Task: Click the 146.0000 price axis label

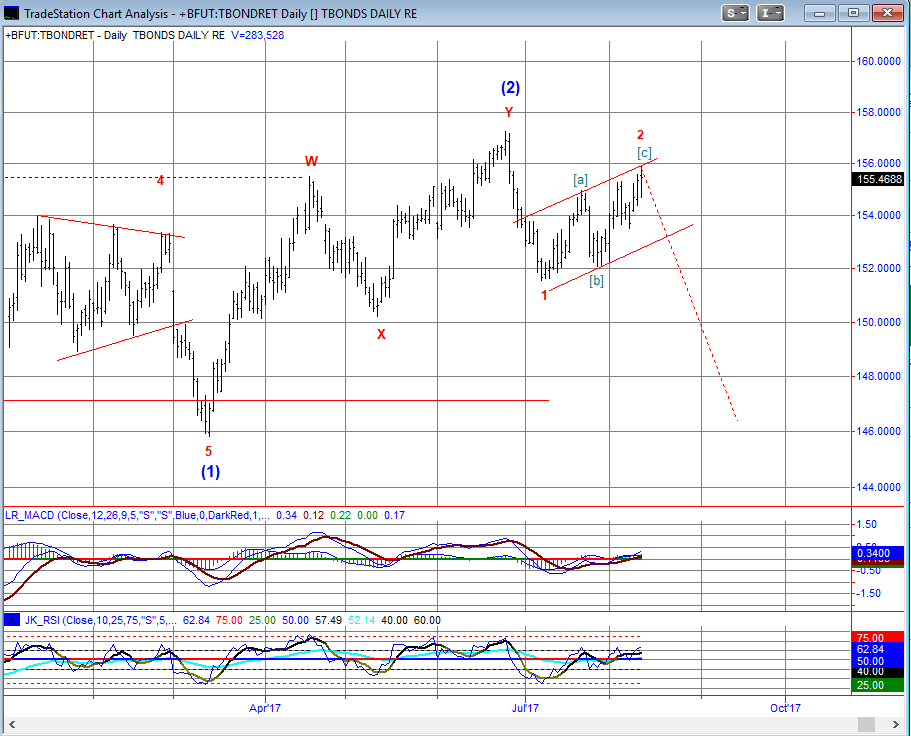Action: pos(879,431)
